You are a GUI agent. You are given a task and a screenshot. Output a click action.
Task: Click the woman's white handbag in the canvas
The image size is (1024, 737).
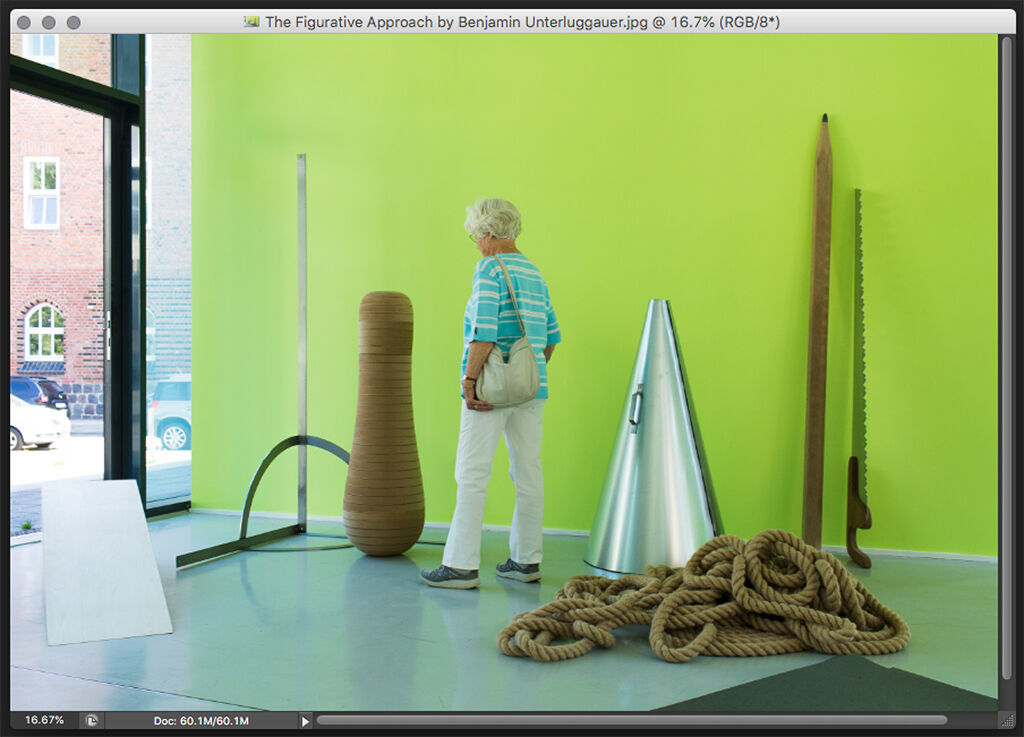point(507,375)
